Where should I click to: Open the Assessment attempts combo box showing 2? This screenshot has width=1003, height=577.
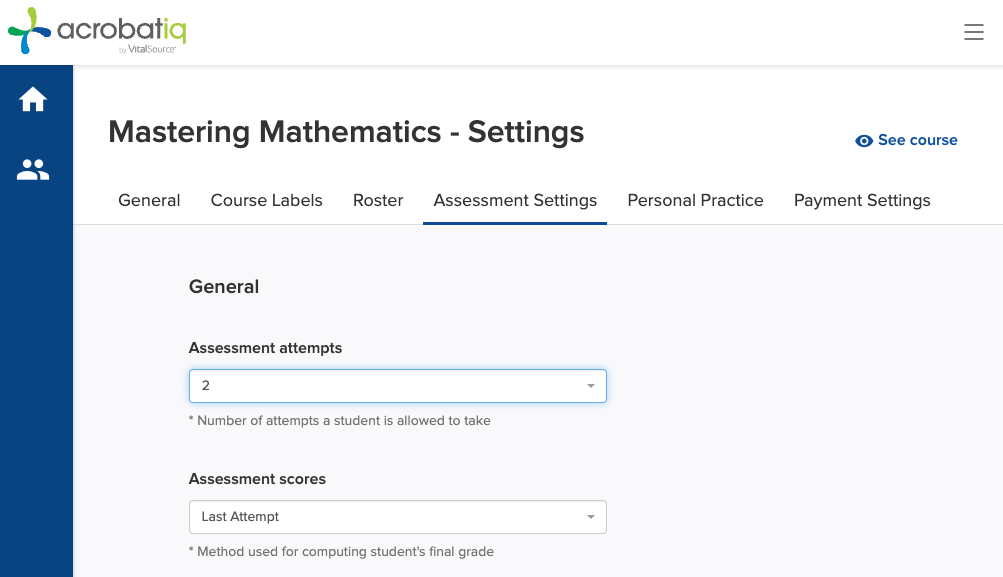pyautogui.click(x=397, y=386)
